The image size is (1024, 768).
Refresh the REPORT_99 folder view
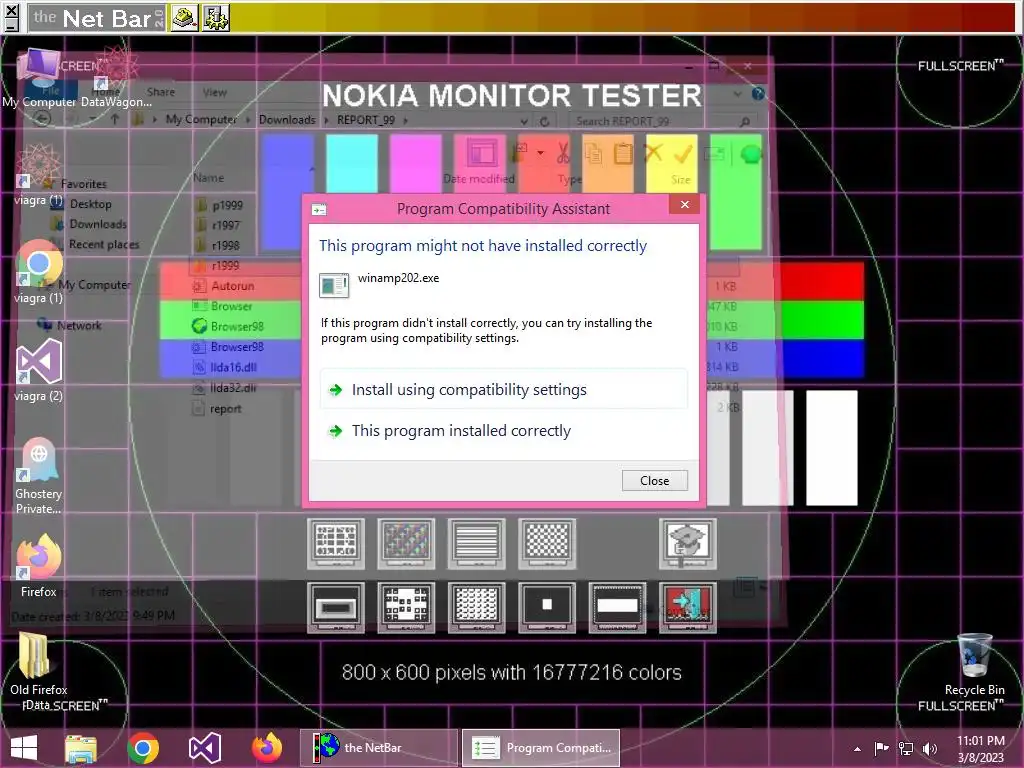pos(544,121)
